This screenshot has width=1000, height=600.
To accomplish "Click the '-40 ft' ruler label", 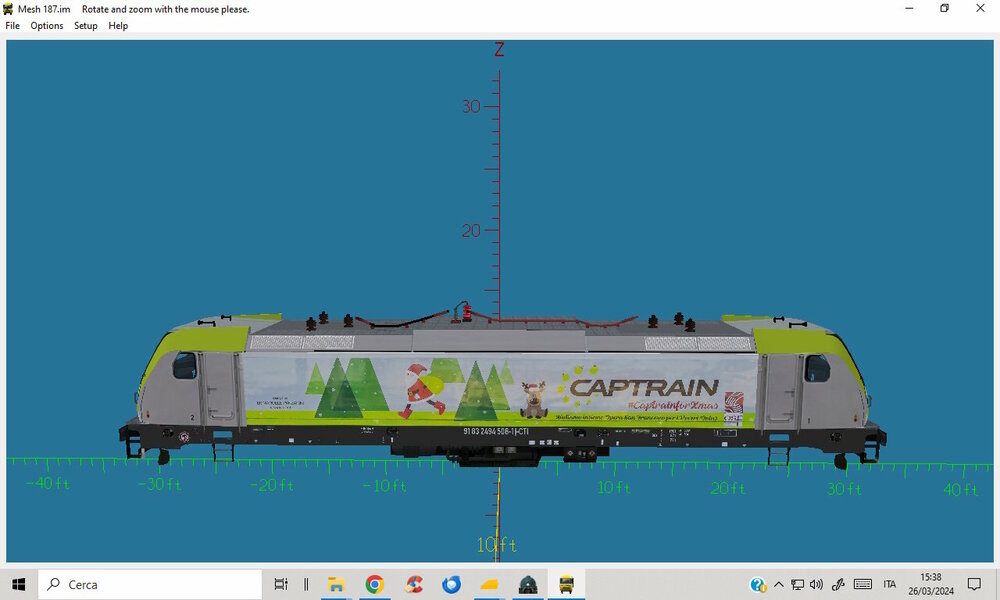I will (48, 483).
